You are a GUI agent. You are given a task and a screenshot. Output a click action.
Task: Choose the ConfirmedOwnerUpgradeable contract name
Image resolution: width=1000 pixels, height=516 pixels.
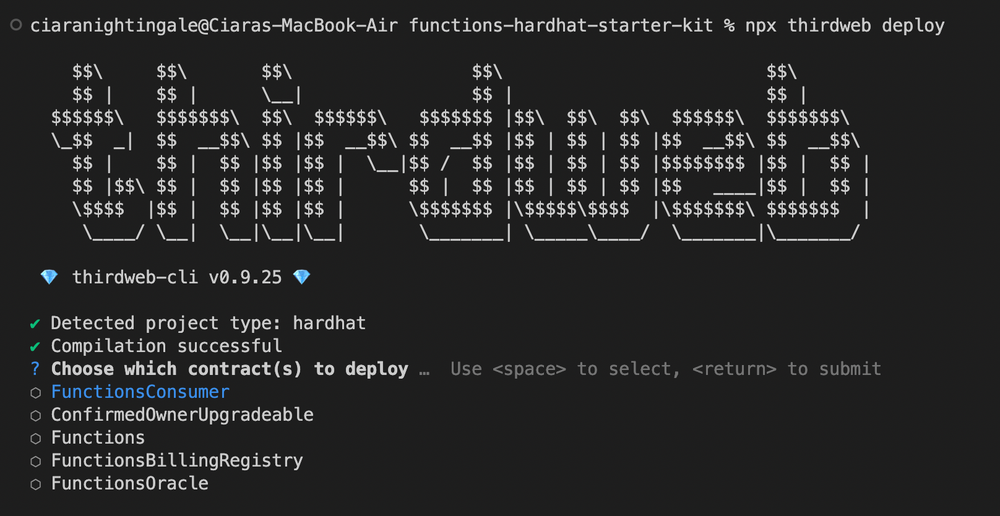coord(182,415)
